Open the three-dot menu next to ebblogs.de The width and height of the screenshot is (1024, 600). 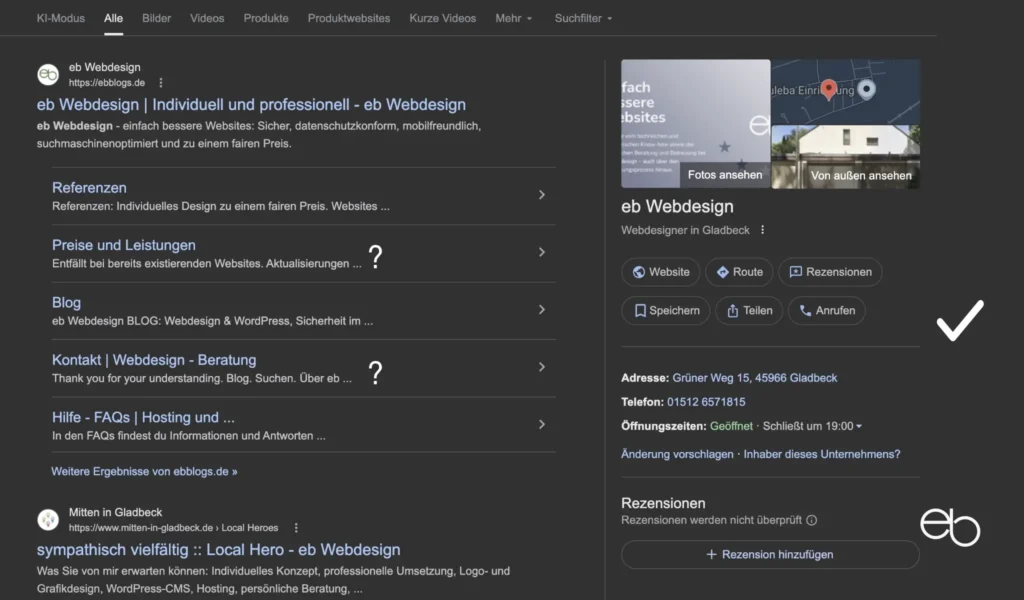pos(161,82)
